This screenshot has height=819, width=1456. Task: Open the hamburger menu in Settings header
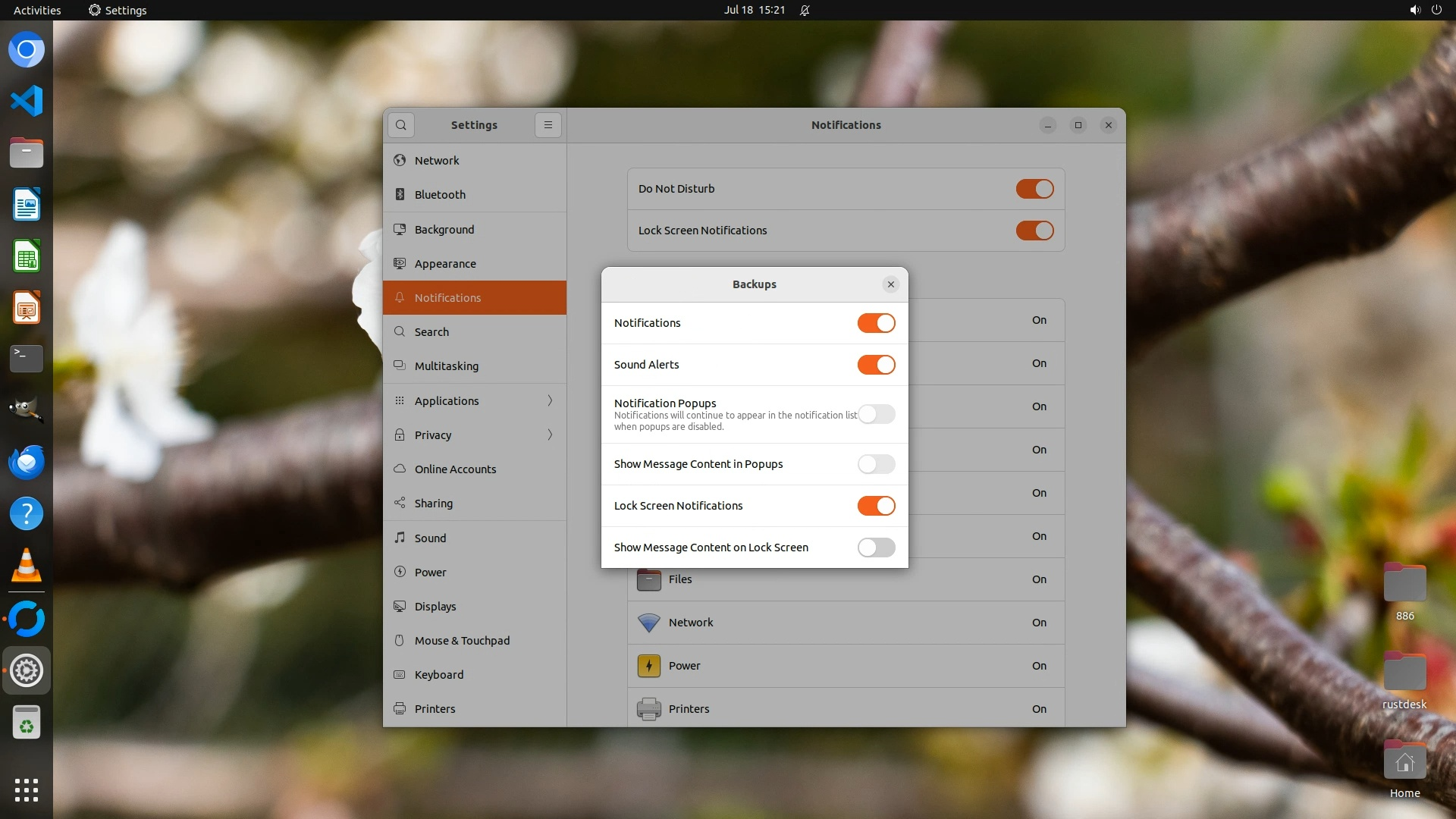(548, 125)
